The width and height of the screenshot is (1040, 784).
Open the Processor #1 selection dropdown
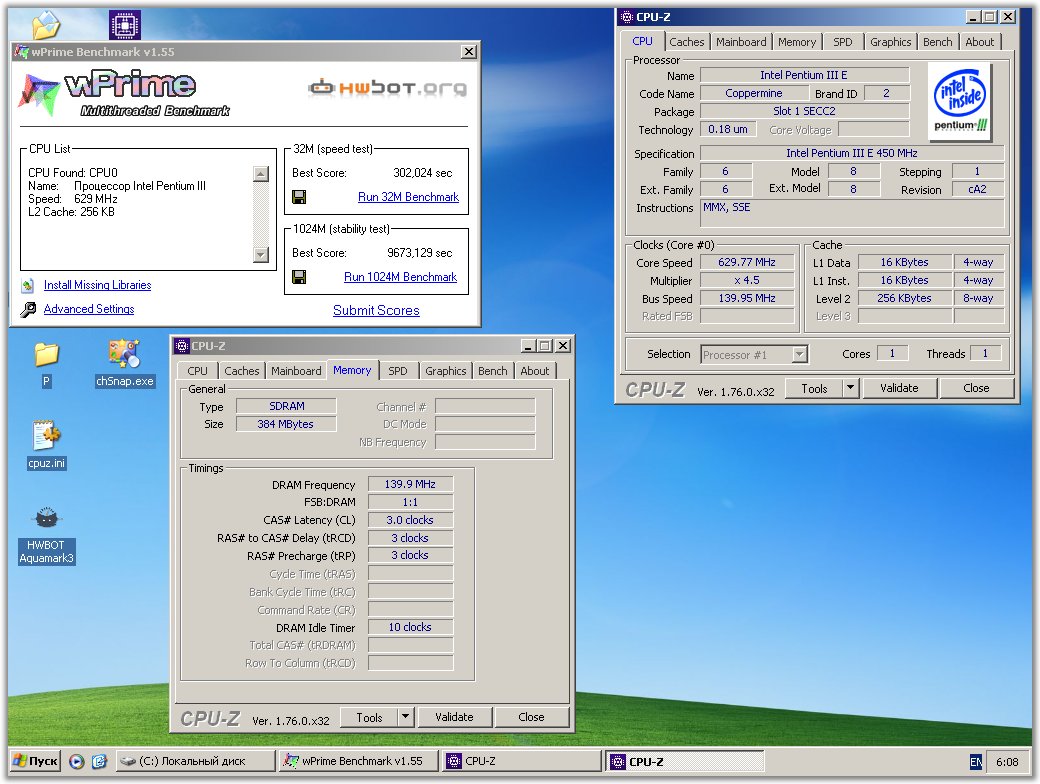(x=799, y=355)
